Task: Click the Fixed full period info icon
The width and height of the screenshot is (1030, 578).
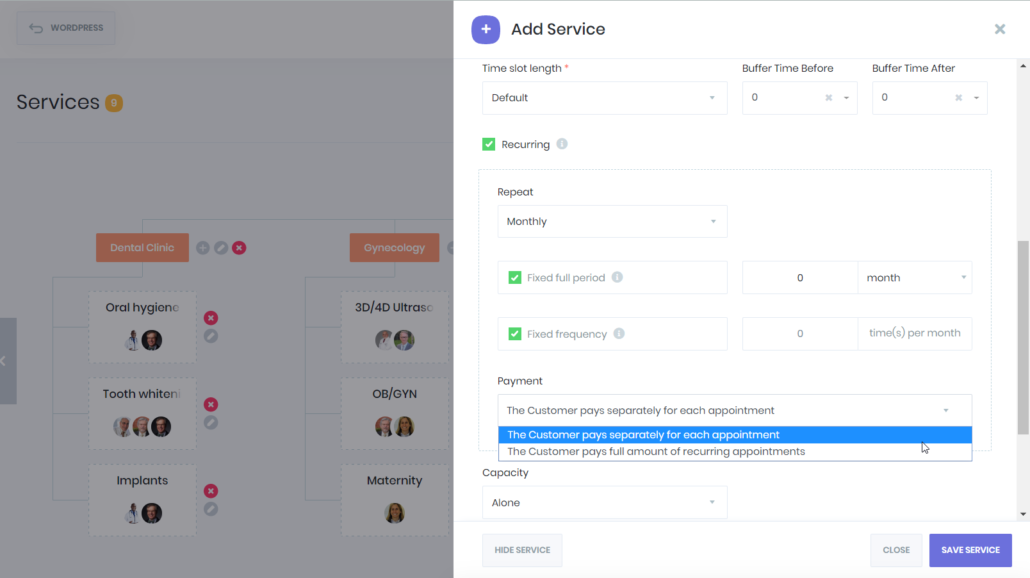Action: pyautogui.click(x=617, y=277)
